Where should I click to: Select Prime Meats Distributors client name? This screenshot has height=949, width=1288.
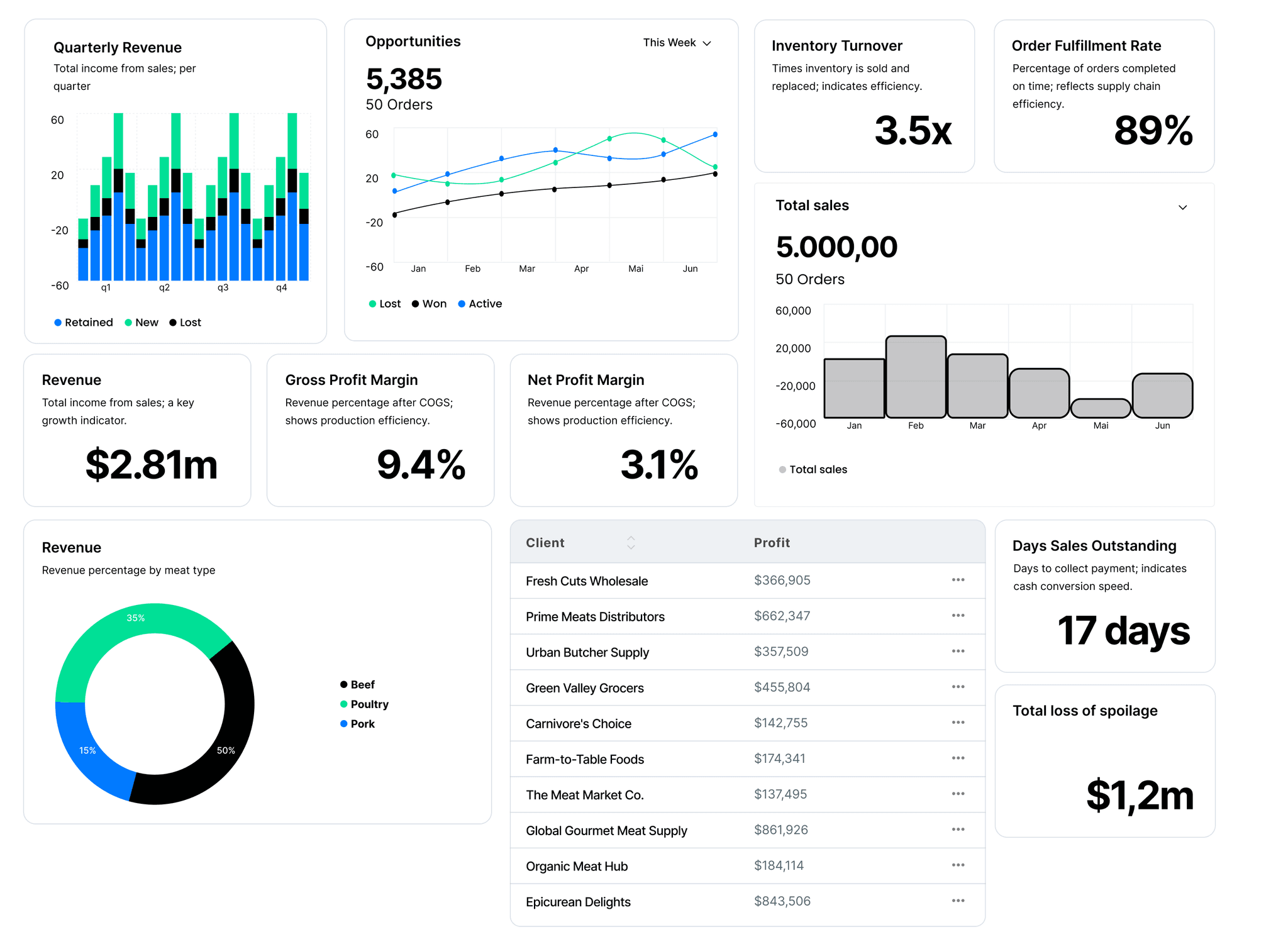click(x=595, y=617)
